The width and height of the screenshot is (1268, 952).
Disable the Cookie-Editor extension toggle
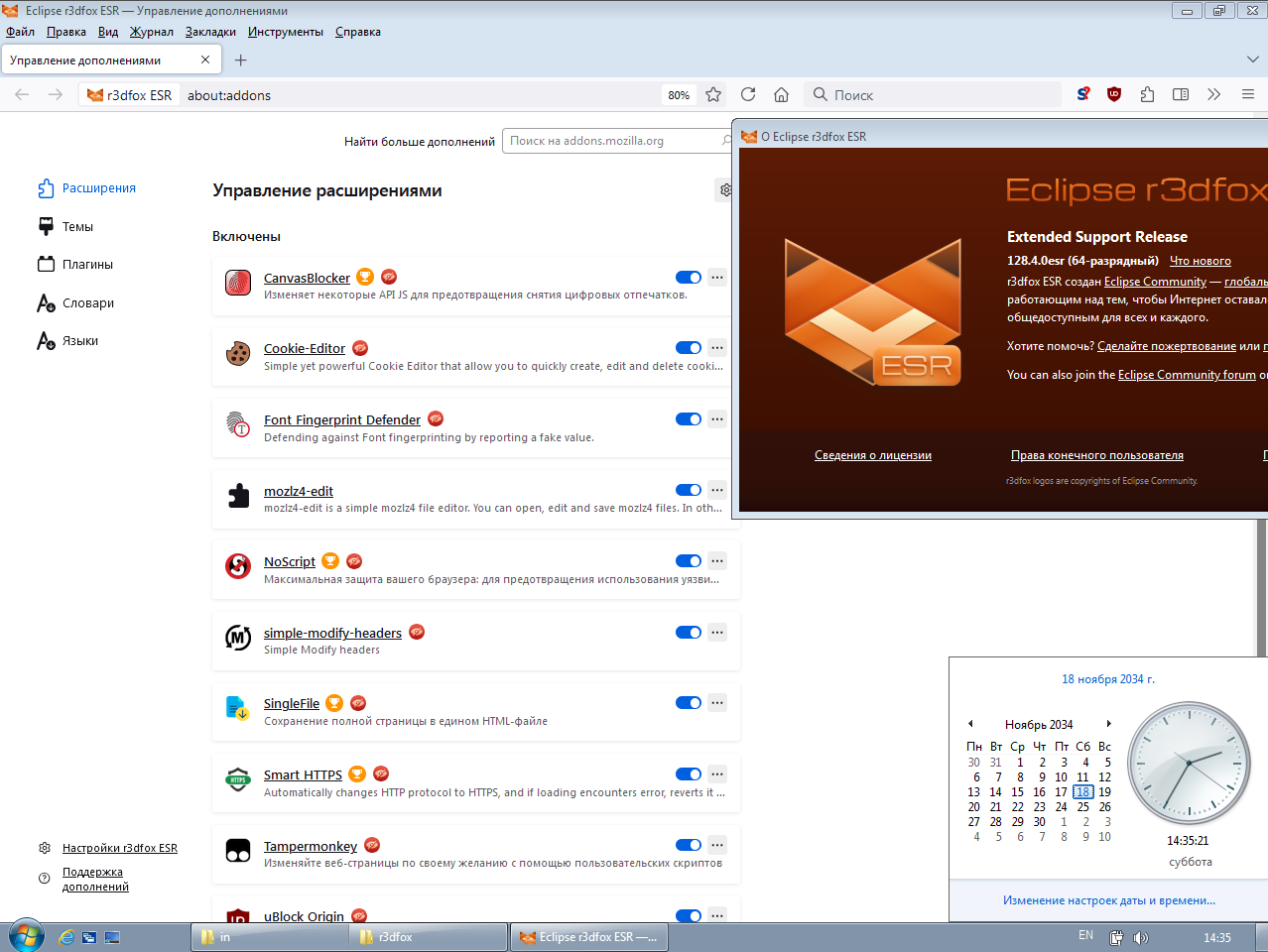(x=689, y=348)
